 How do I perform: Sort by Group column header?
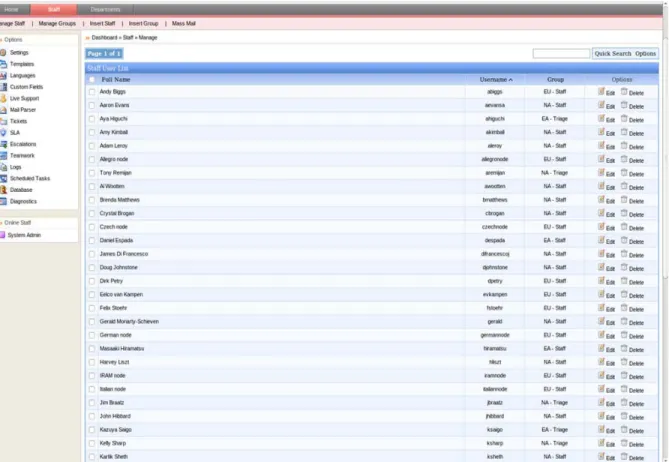coord(556,80)
